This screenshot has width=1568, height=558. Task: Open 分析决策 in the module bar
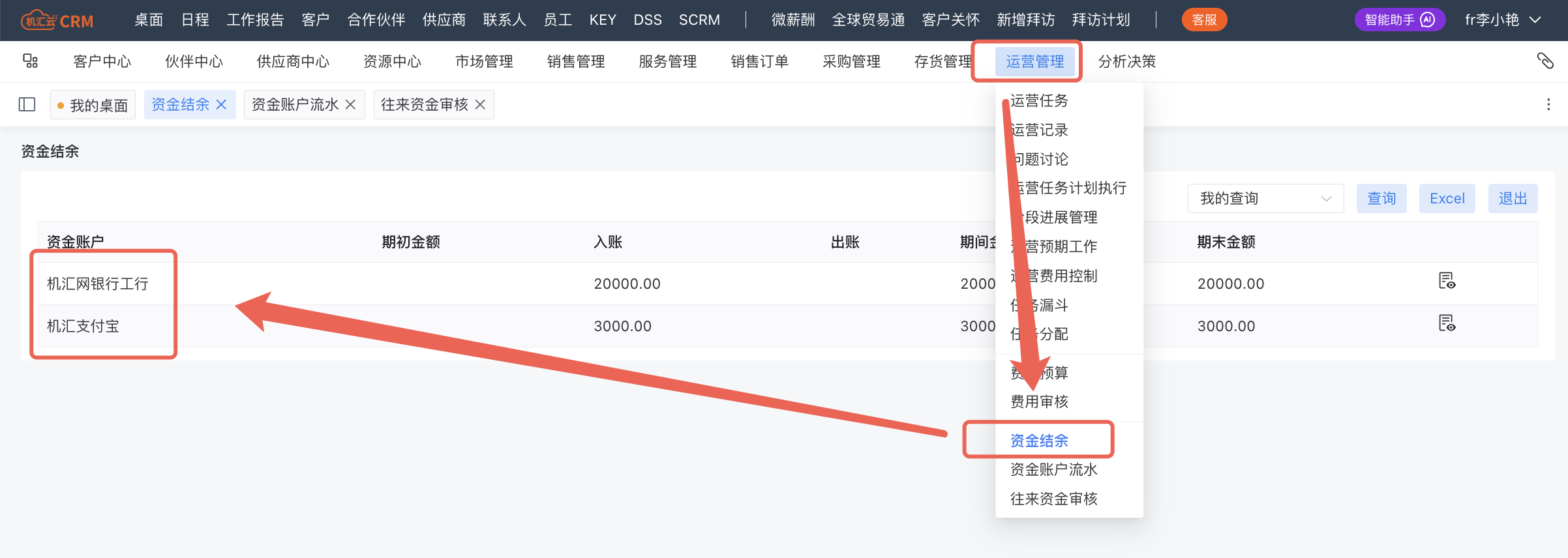(x=1127, y=61)
